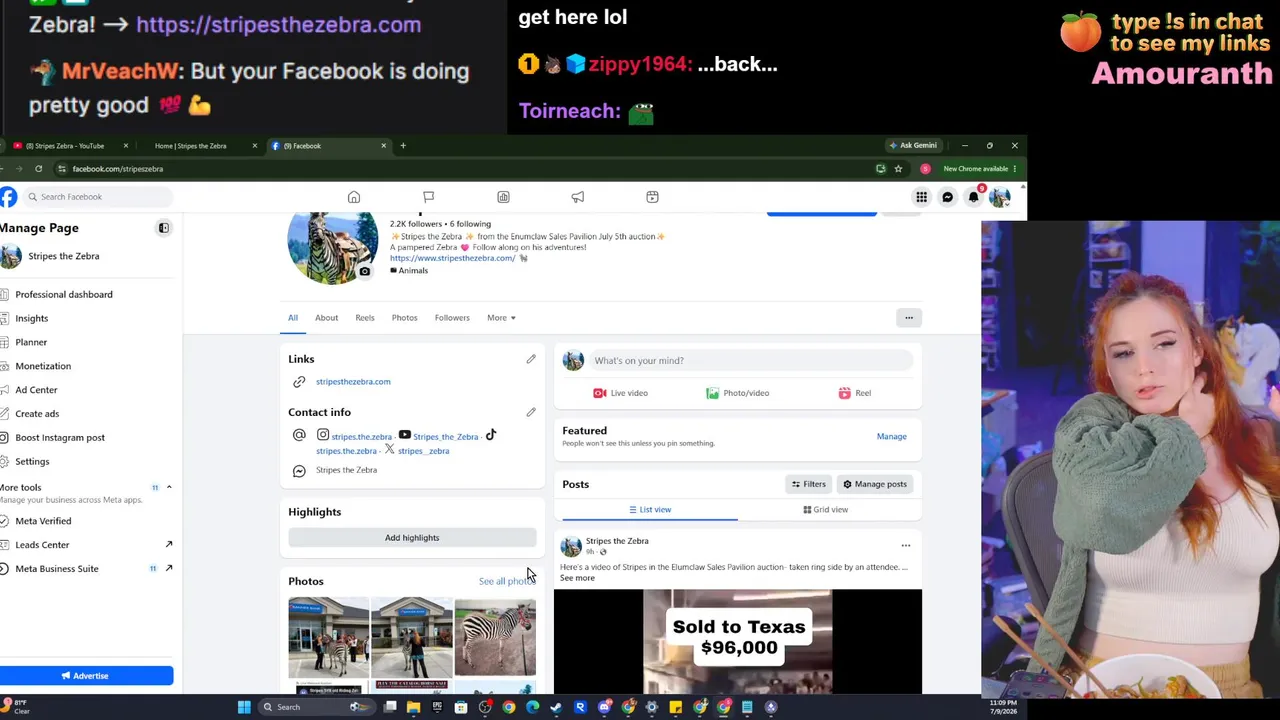Open the Facebook menu grid icon
Screen dimensions: 1280x720
921,197
